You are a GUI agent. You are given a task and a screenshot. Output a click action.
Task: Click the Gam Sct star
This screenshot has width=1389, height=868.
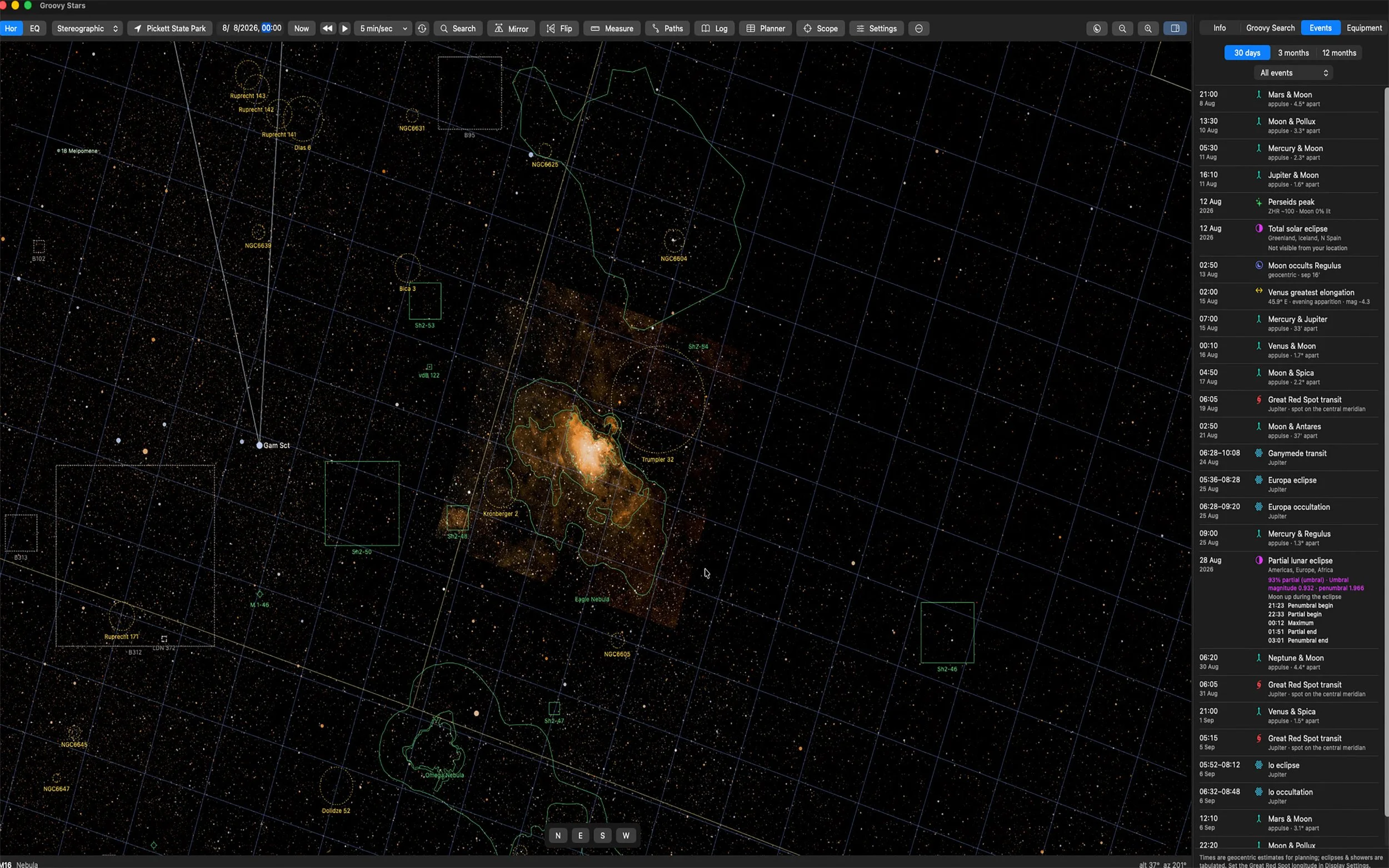(x=259, y=445)
